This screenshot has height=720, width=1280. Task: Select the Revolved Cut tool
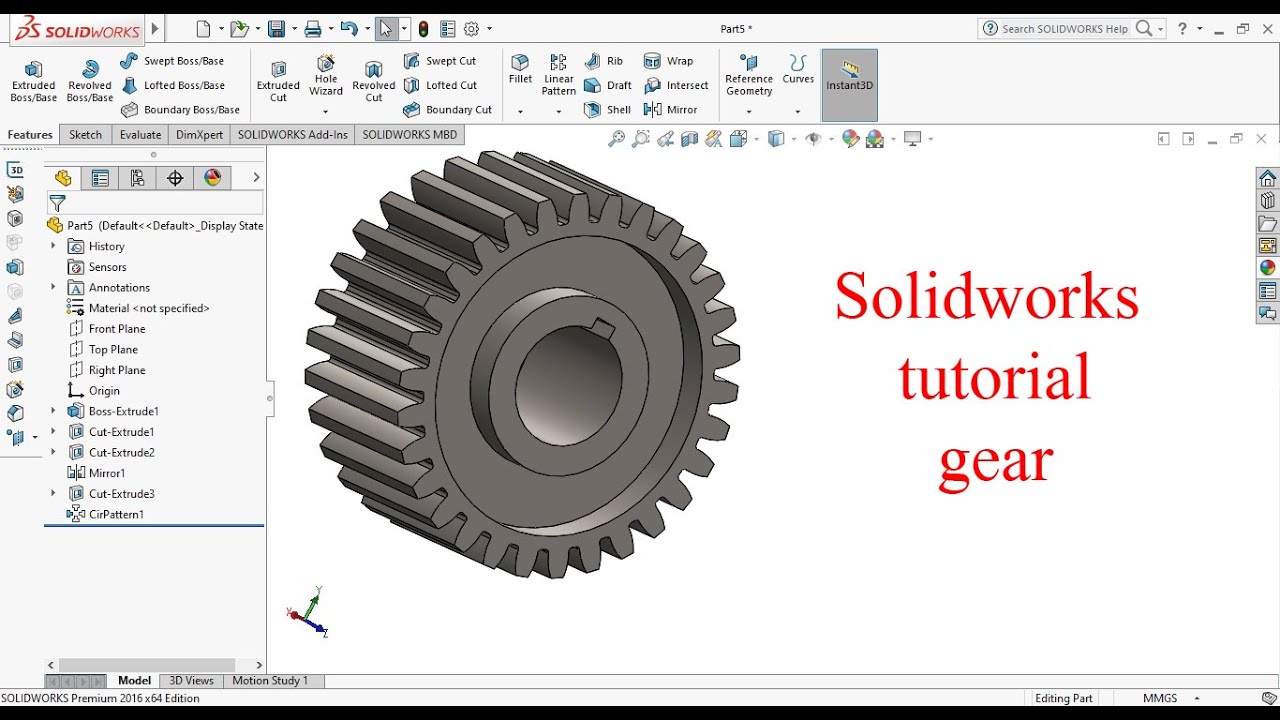374,80
